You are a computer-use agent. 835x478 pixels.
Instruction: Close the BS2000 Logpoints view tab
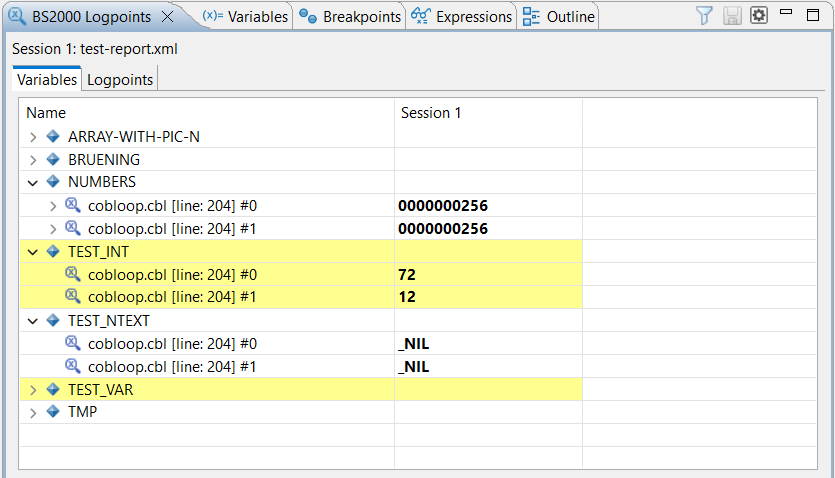pyautogui.click(x=168, y=17)
